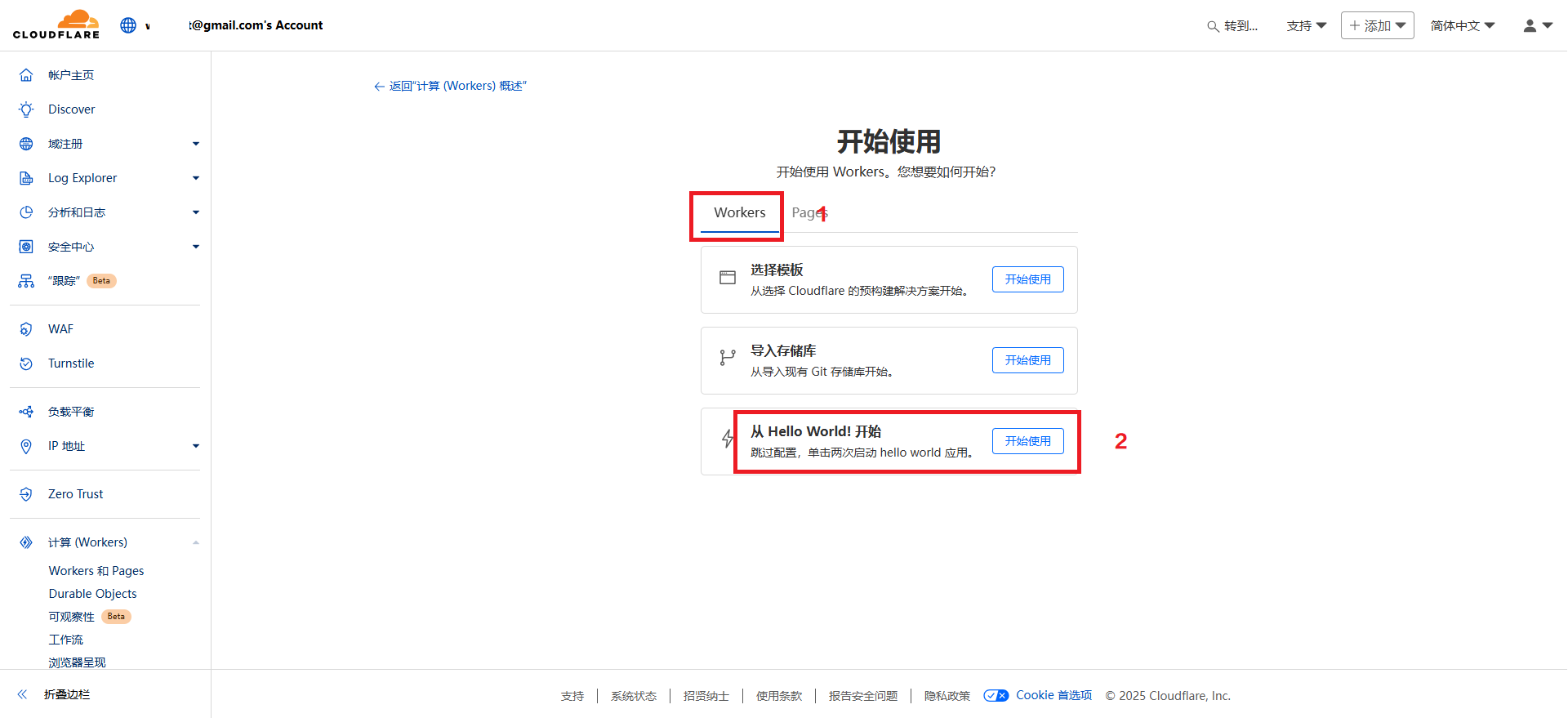
Task: Click the load balancing icon
Action: coord(26,412)
